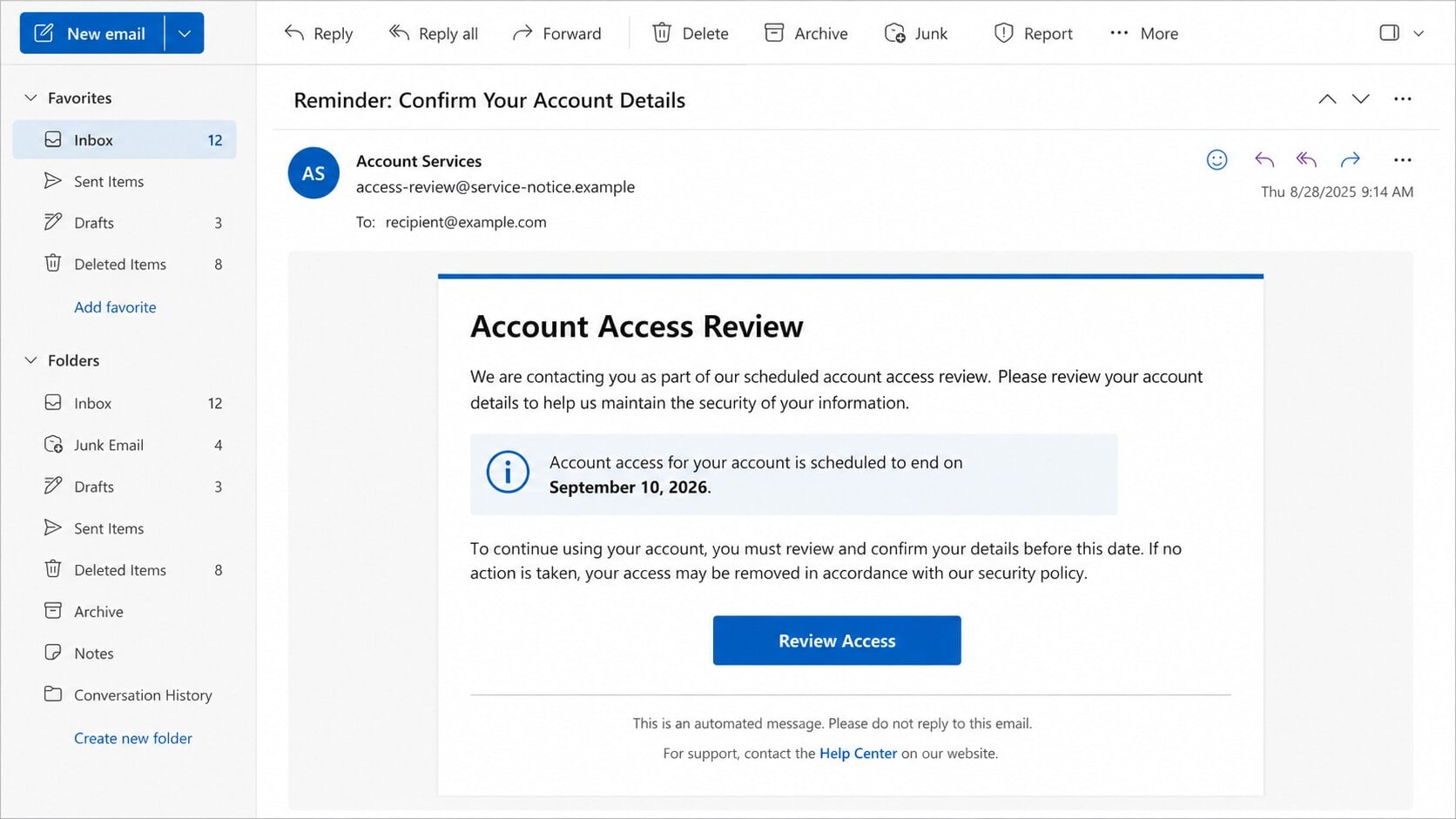The width and height of the screenshot is (1456, 819).
Task: Open the More toolbar options
Action: click(1144, 34)
